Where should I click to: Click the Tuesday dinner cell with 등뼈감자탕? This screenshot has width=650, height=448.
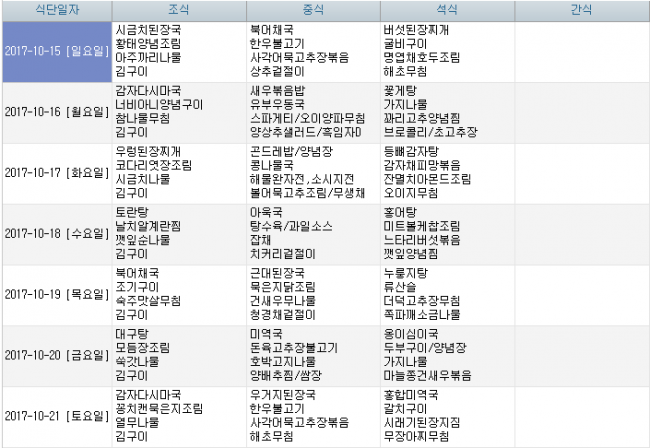click(446, 172)
